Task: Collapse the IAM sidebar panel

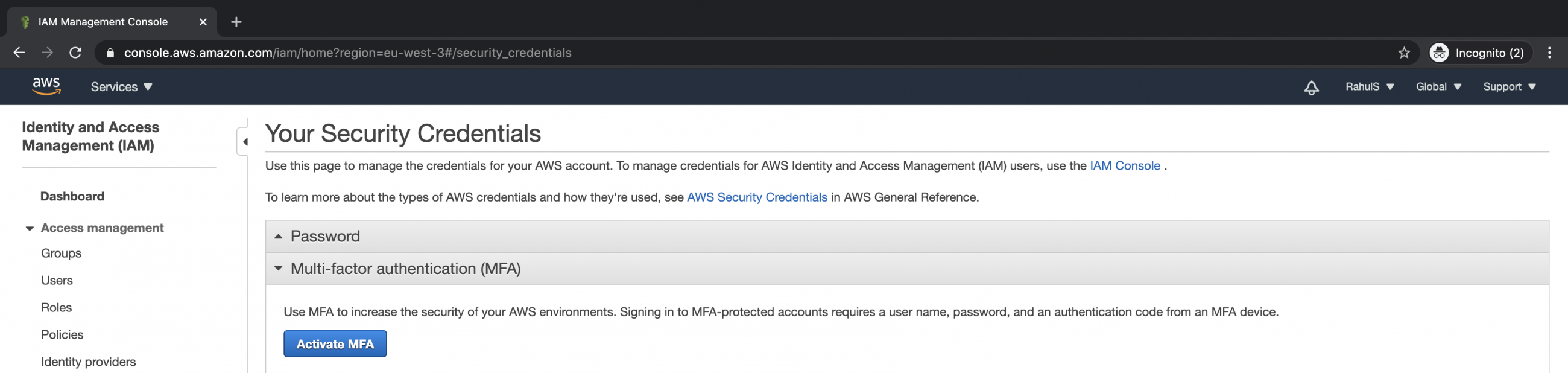Action: 245,142
